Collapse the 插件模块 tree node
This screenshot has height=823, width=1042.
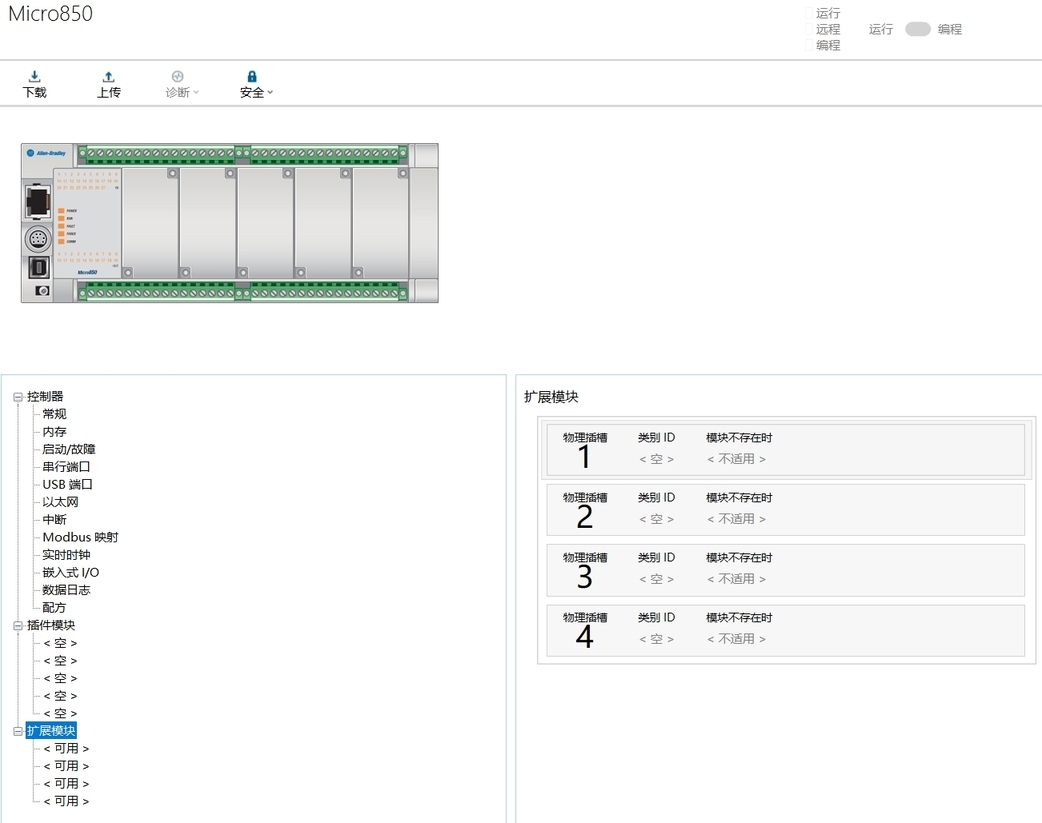click(18, 626)
